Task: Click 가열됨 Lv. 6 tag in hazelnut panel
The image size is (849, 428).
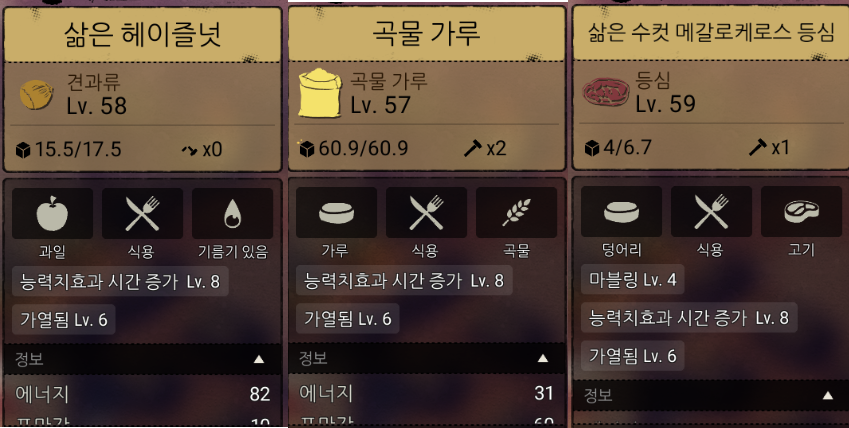Action: 63,320
